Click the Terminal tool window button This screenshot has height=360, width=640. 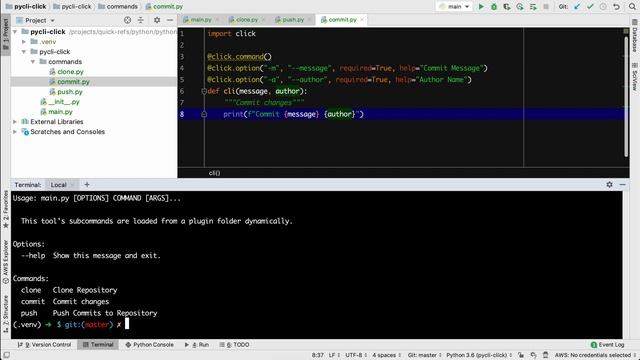[x=98, y=344]
